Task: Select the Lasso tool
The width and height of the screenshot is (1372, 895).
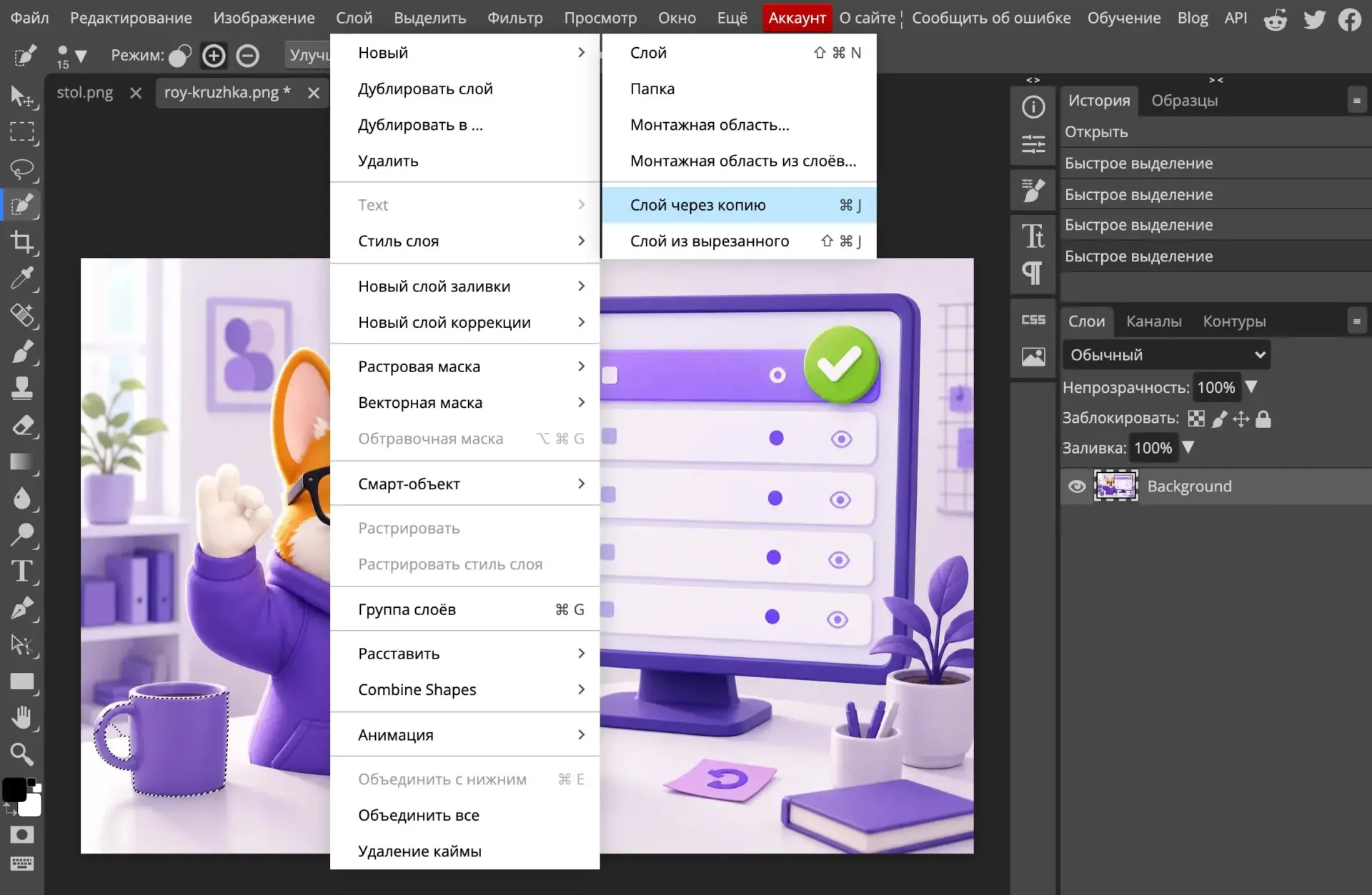Action: tap(21, 169)
